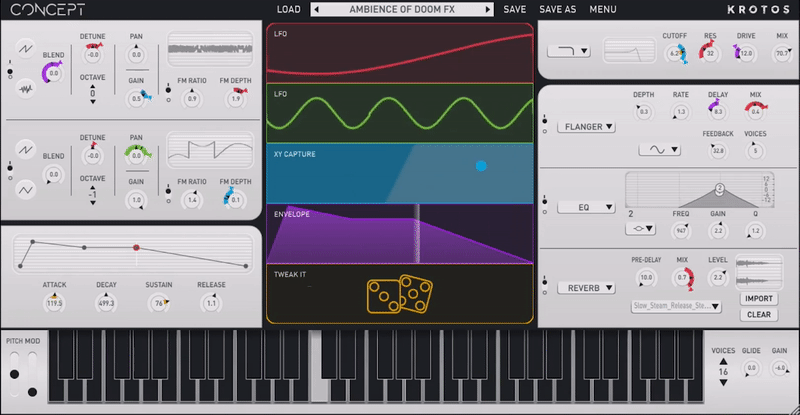Open Slow_Steam_Release impulse response dropdown
800x415 pixels.
point(676,306)
